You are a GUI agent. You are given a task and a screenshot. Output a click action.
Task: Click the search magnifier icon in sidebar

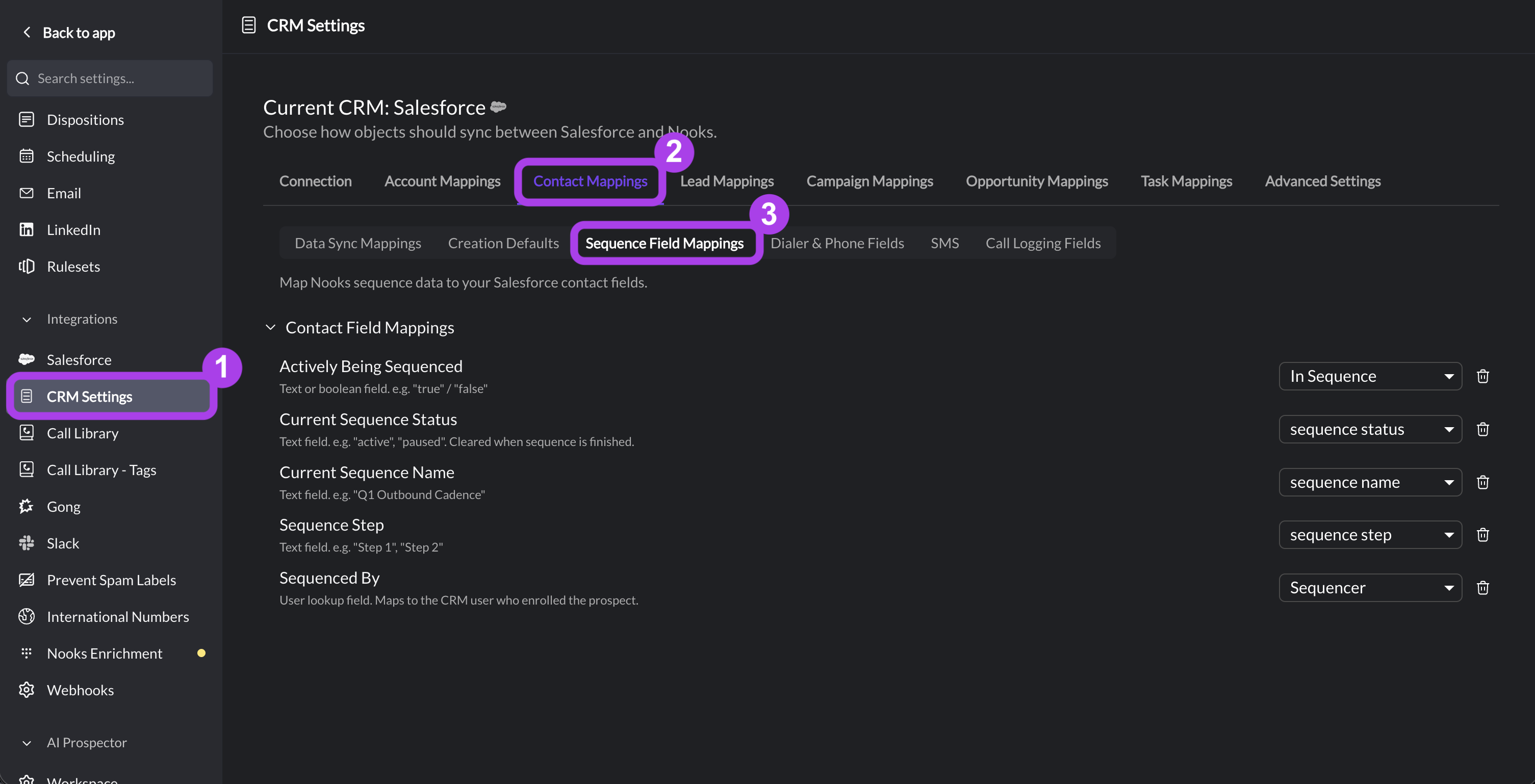[x=22, y=78]
